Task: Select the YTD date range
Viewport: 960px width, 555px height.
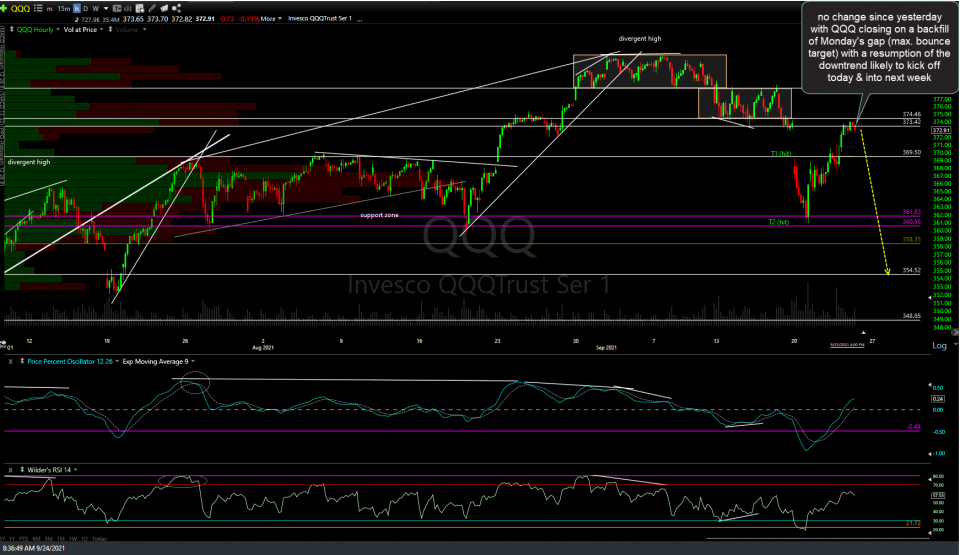Action: pos(24,539)
